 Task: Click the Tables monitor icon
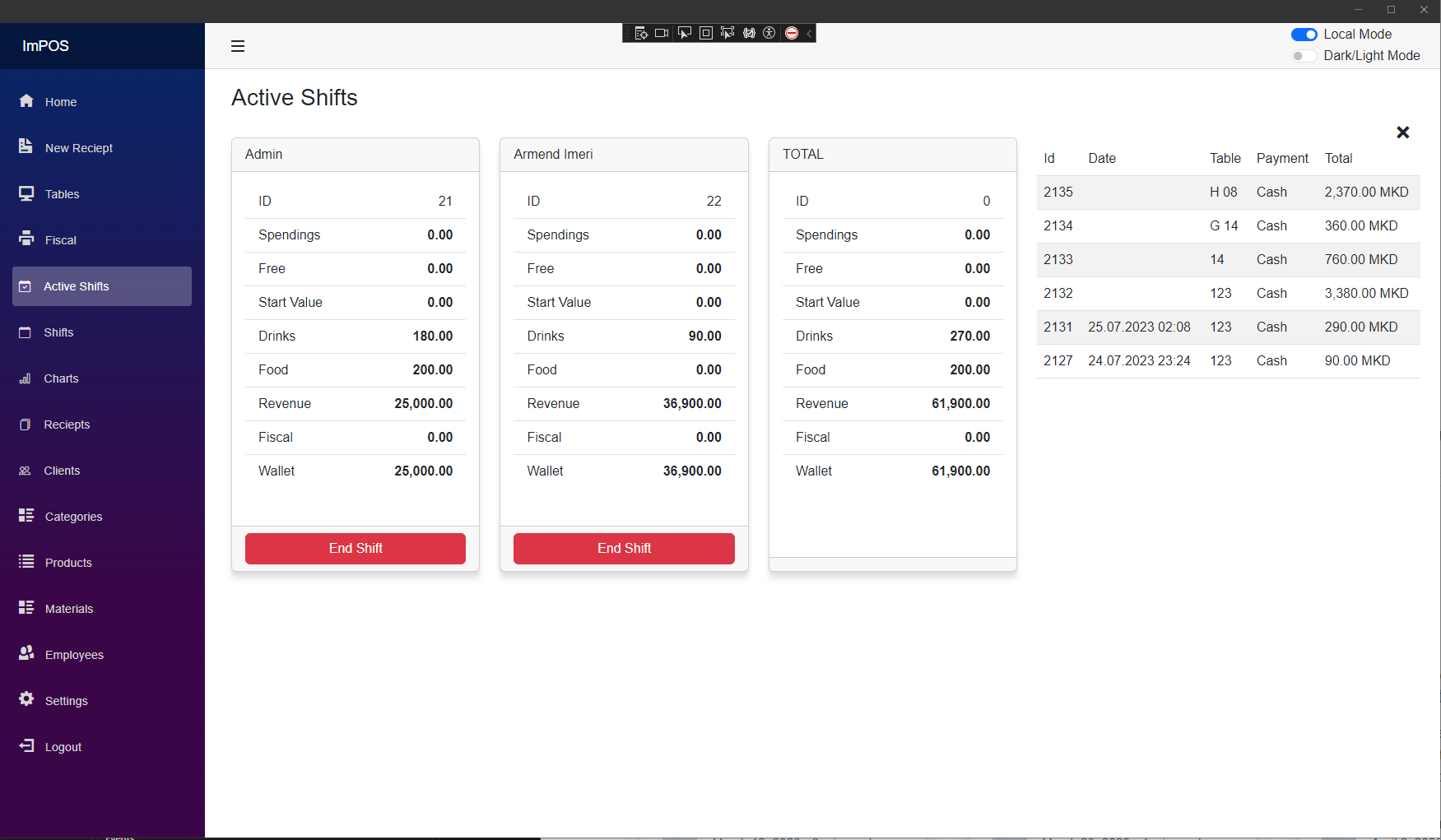pyautogui.click(x=26, y=193)
